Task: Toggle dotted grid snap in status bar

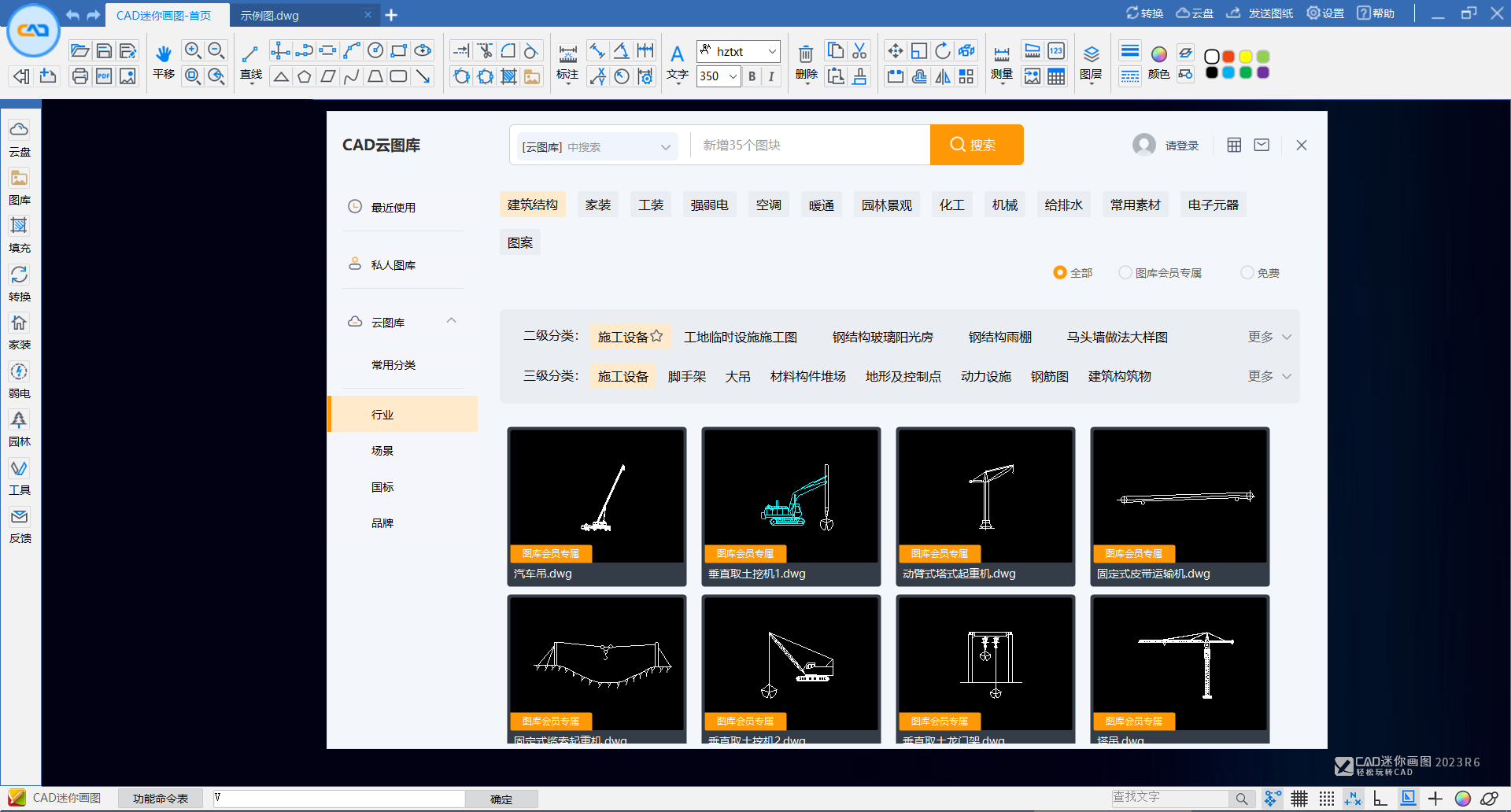Action: point(1327,799)
